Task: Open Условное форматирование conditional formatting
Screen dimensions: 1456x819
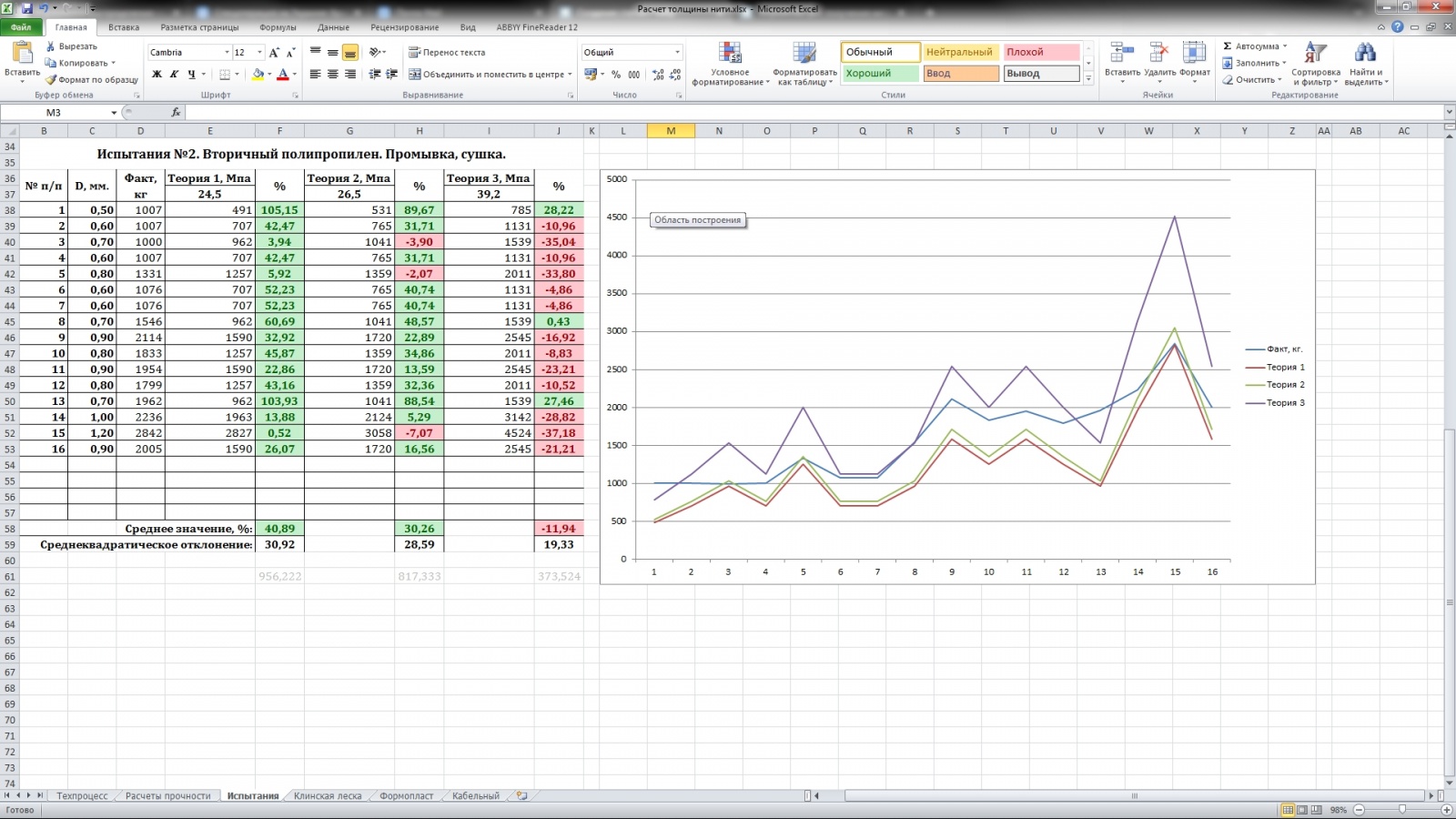Action: (x=730, y=64)
